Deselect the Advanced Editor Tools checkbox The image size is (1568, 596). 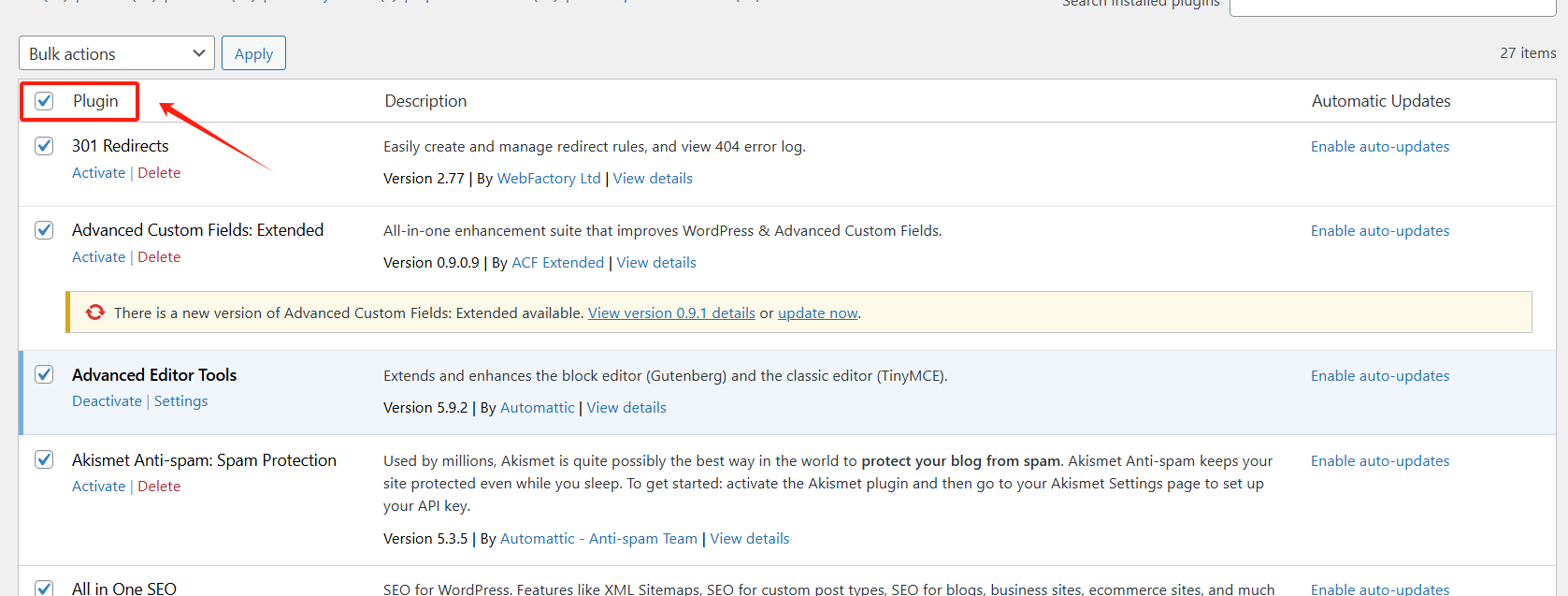tap(44, 374)
